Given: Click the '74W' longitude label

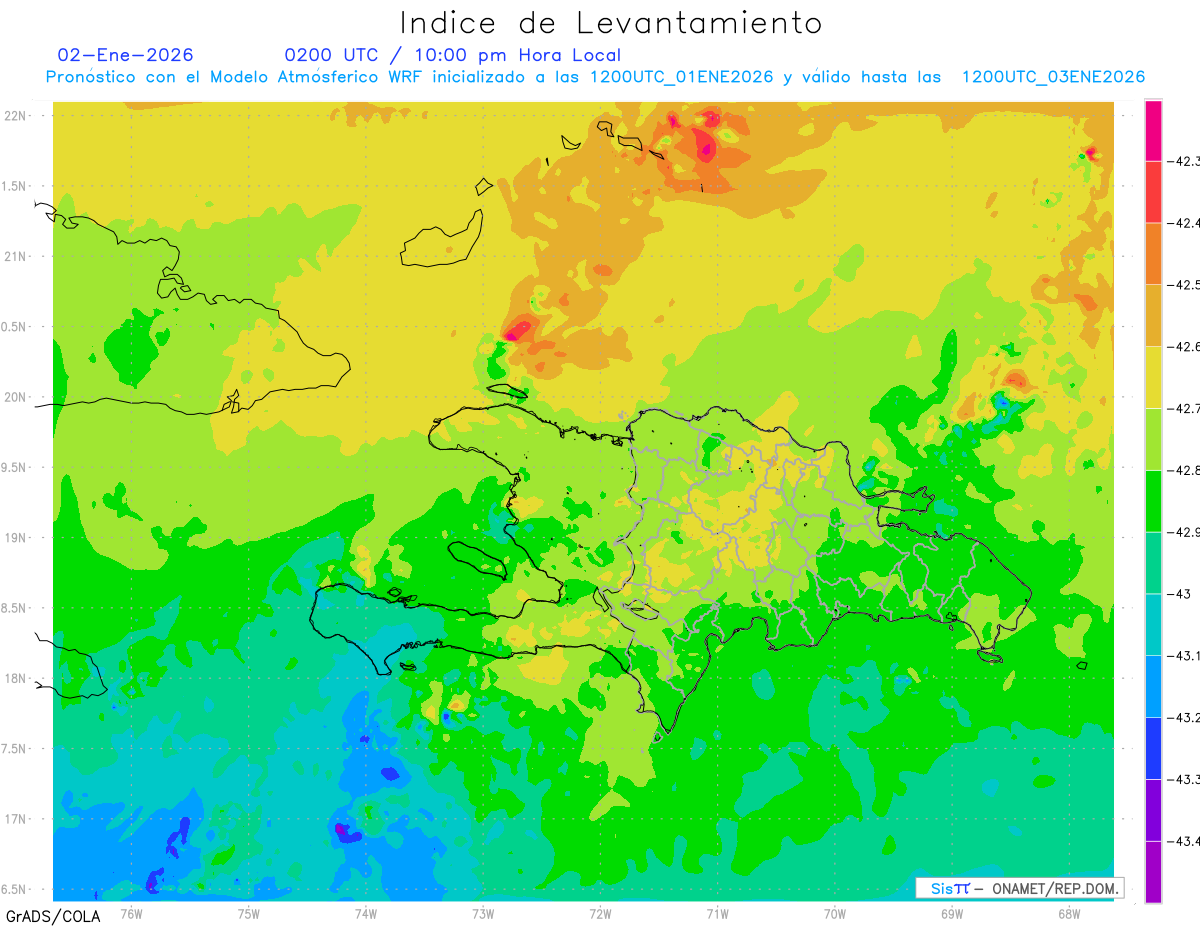Looking at the screenshot, I should [366, 914].
